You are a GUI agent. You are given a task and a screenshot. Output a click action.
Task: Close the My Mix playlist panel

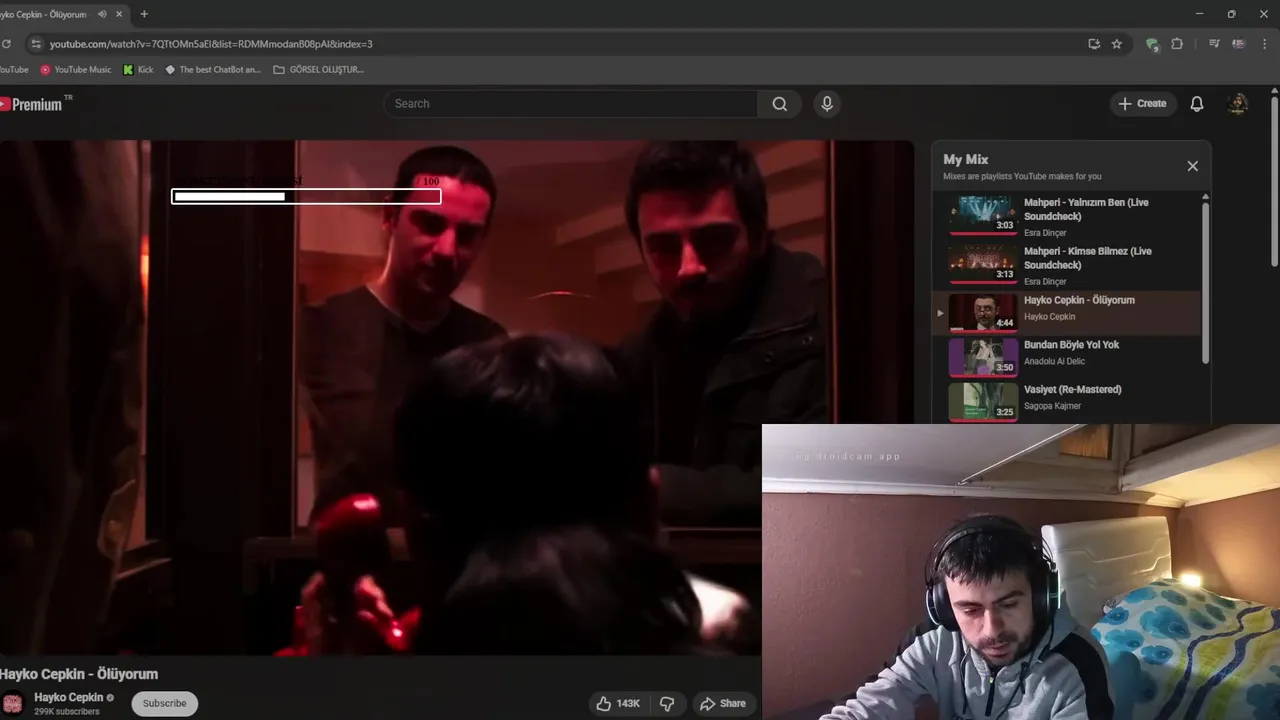(1192, 166)
